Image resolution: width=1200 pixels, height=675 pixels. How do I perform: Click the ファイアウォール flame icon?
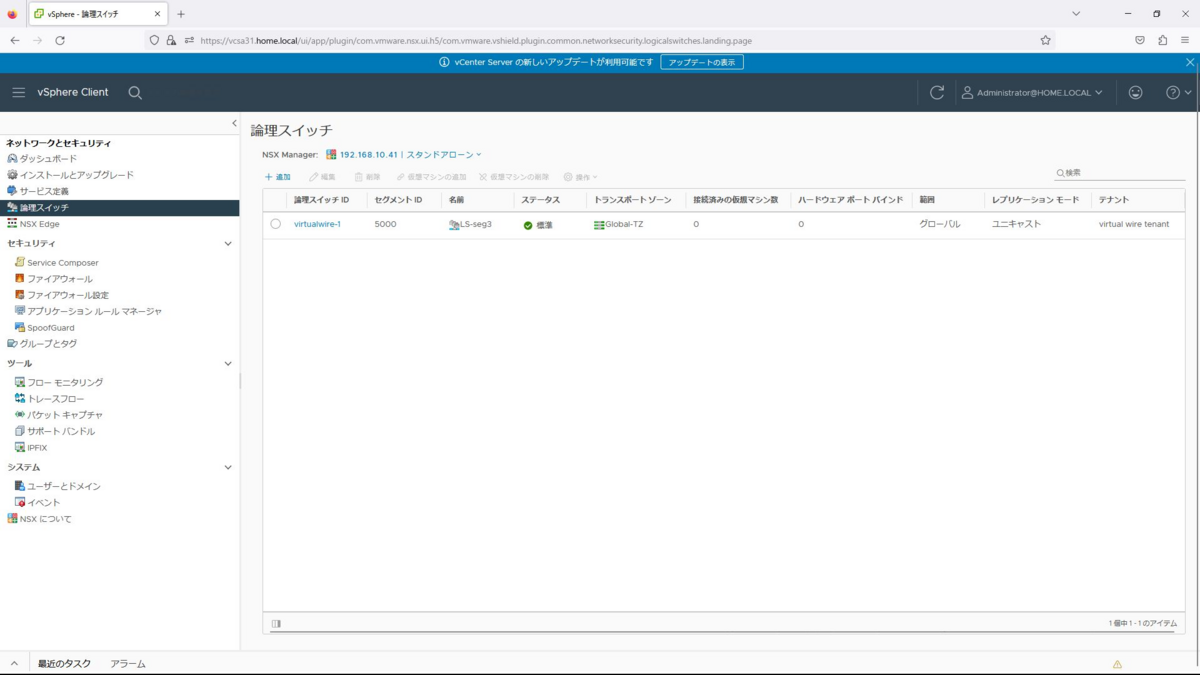point(20,278)
